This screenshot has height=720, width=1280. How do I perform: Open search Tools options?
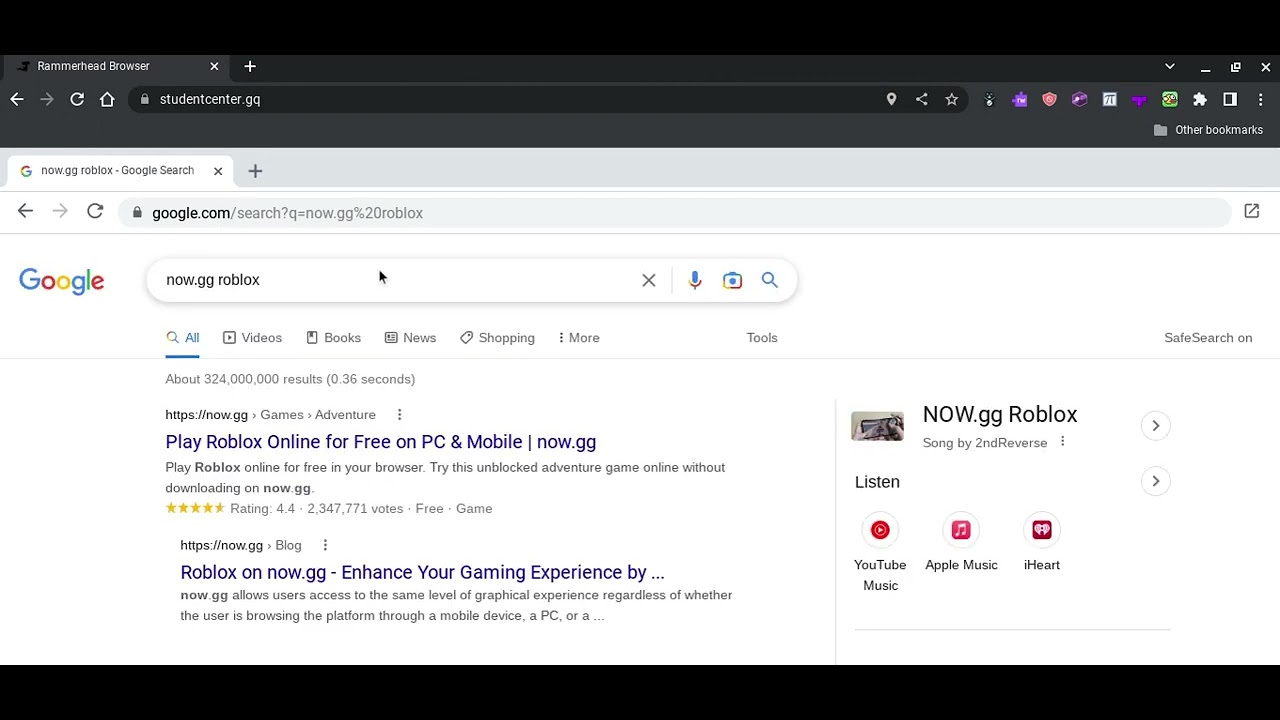pyautogui.click(x=762, y=338)
